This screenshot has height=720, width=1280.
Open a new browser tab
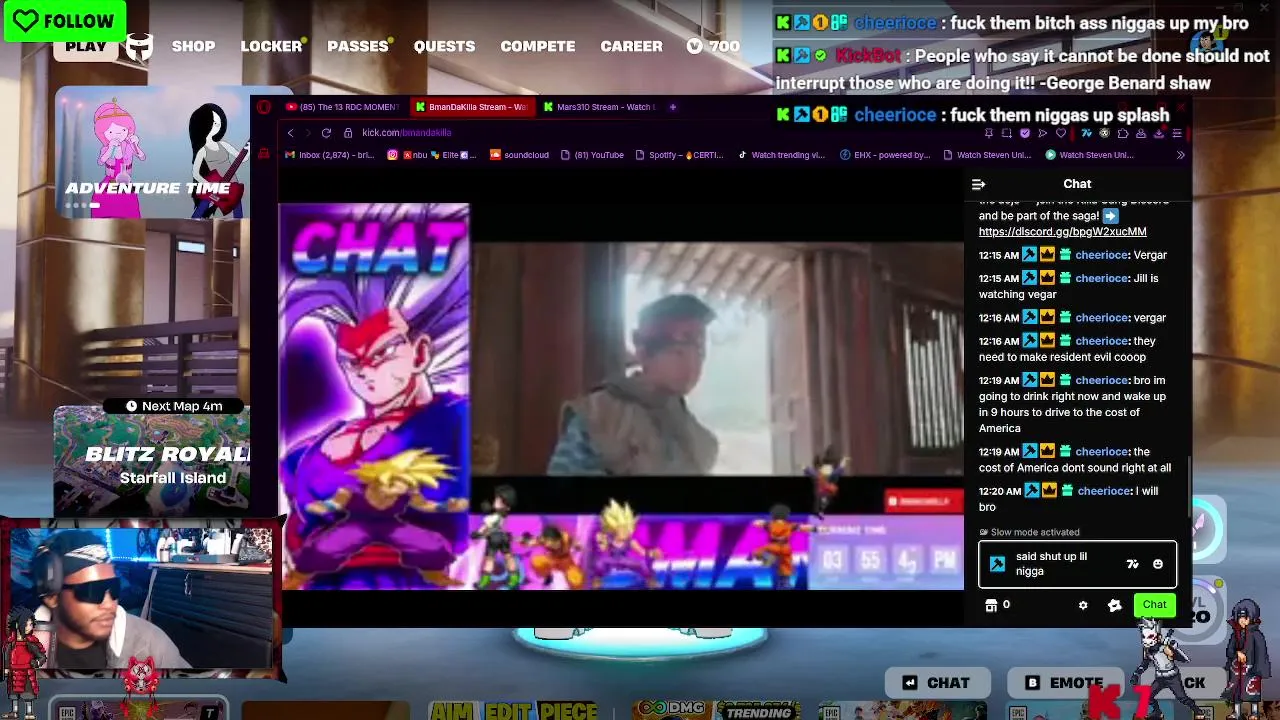point(673,107)
